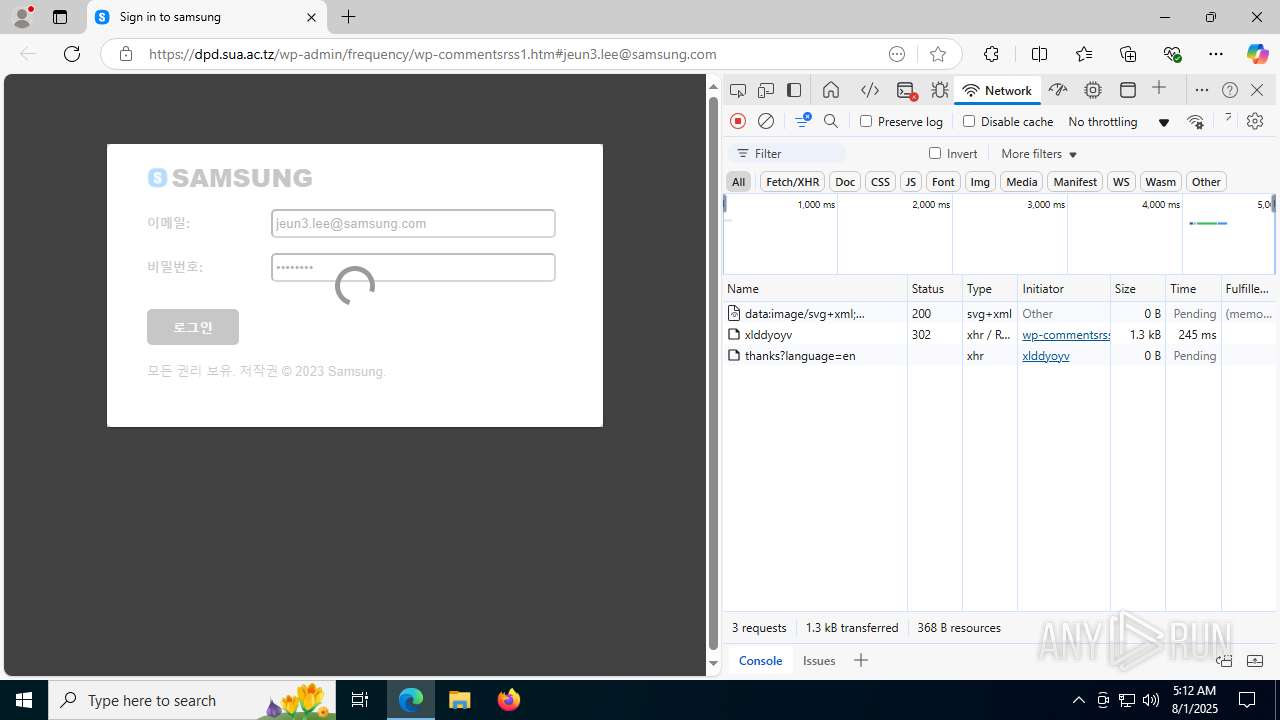Check the Invert filter checkbox
The height and width of the screenshot is (720, 1280).
click(935, 153)
